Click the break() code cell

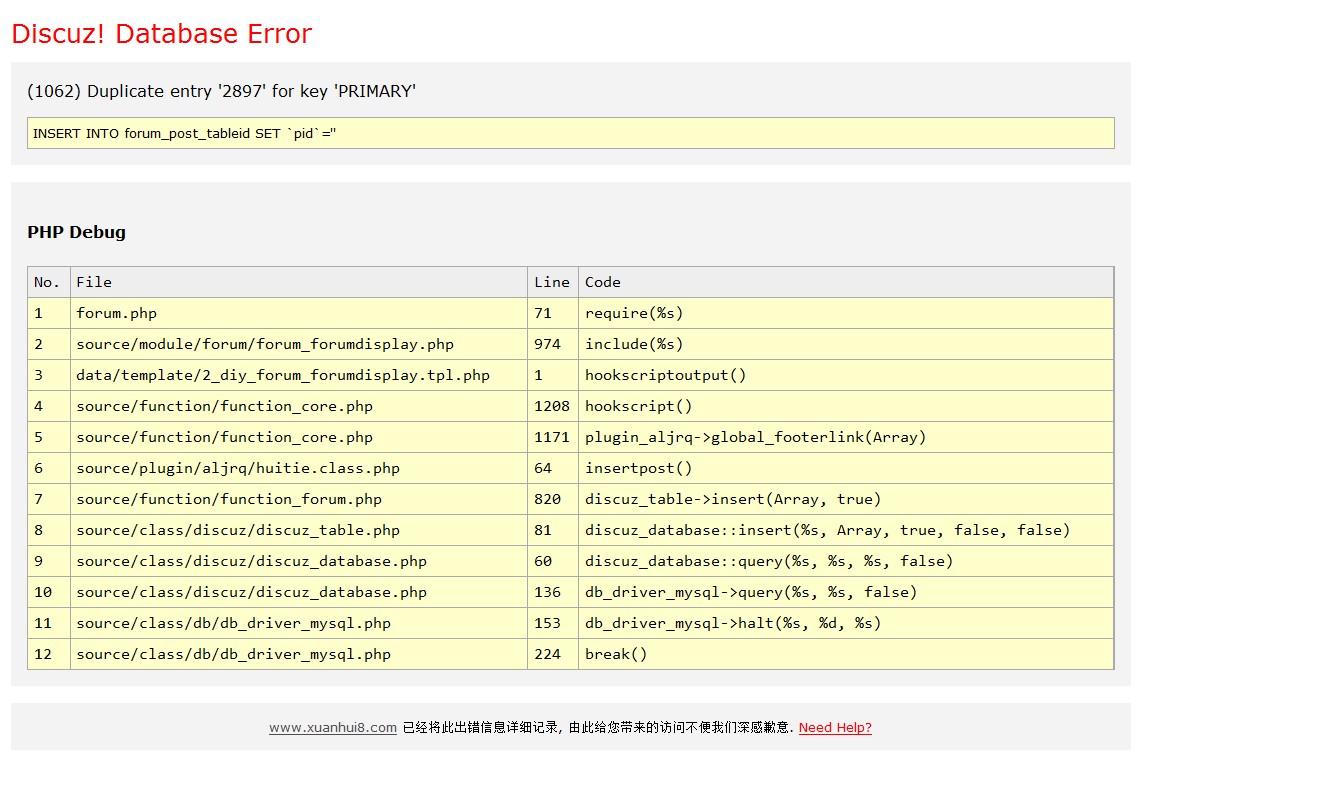click(x=846, y=654)
